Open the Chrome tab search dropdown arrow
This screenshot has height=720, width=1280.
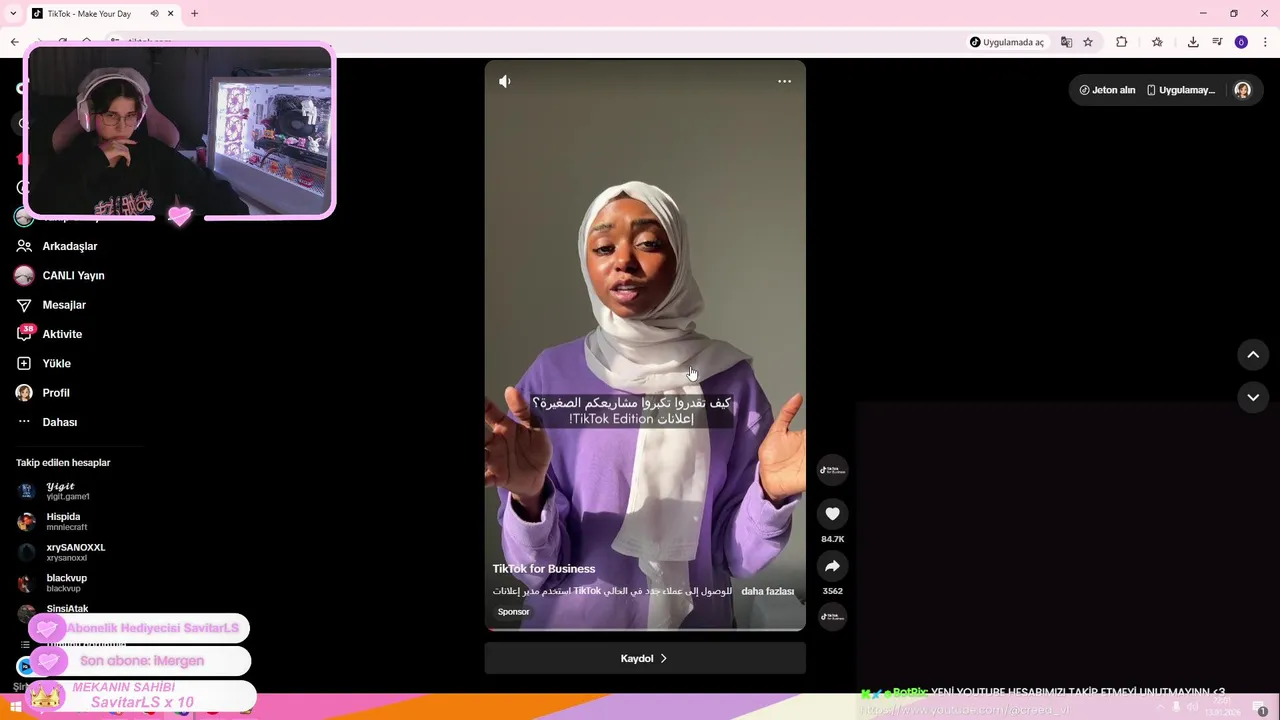13,14
